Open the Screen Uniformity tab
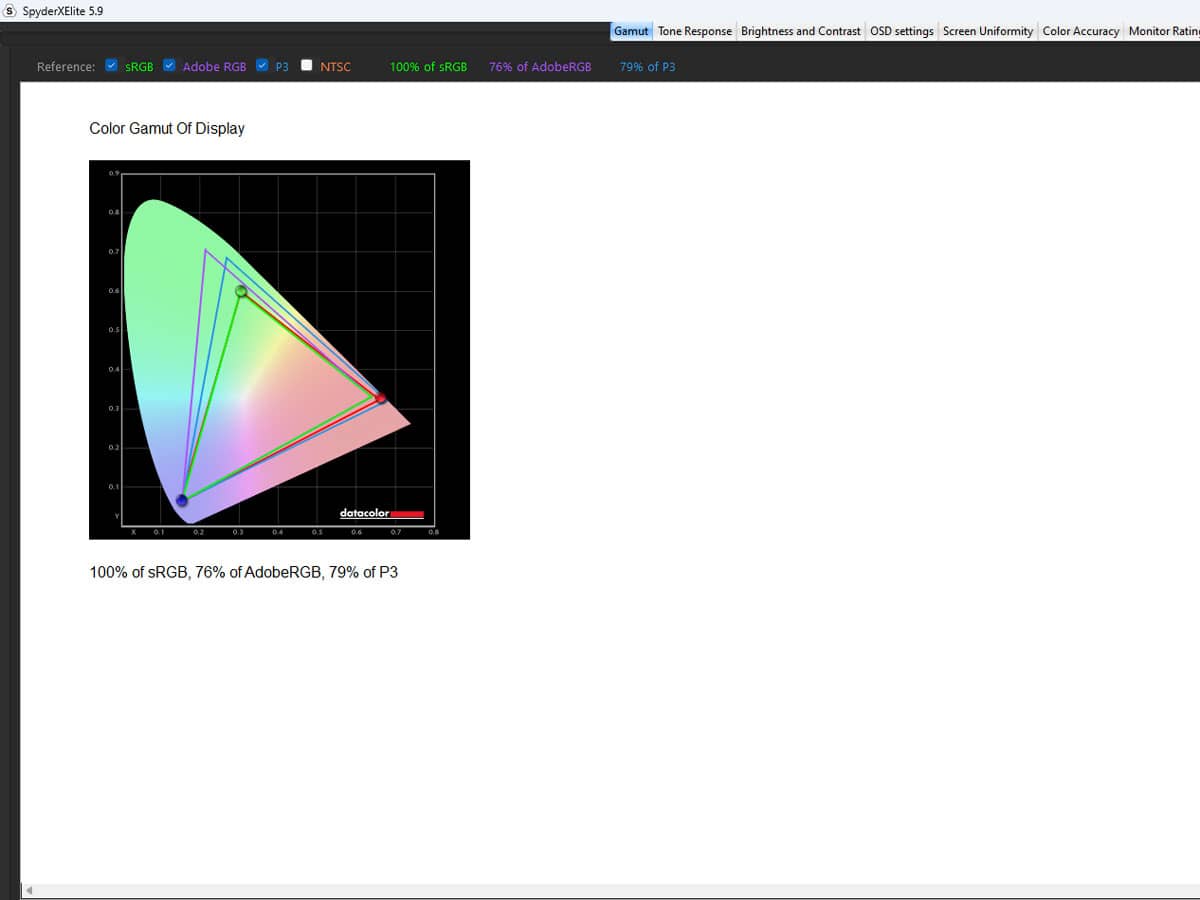1200x900 pixels. [987, 31]
